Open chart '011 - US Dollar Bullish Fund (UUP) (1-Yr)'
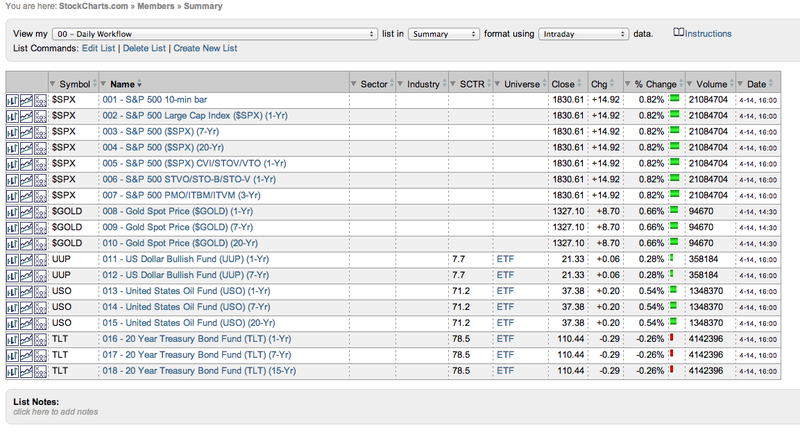 point(186,259)
